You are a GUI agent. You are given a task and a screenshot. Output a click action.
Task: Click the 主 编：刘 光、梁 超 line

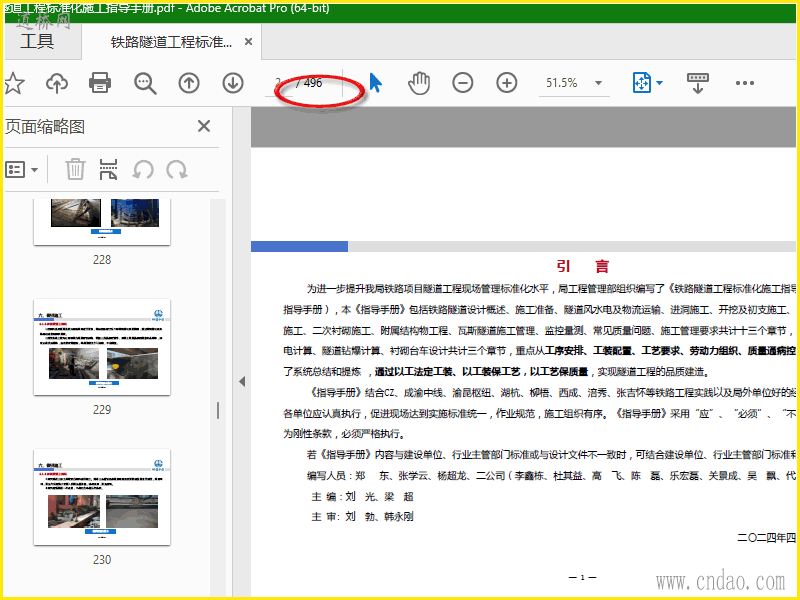pyautogui.click(x=362, y=496)
